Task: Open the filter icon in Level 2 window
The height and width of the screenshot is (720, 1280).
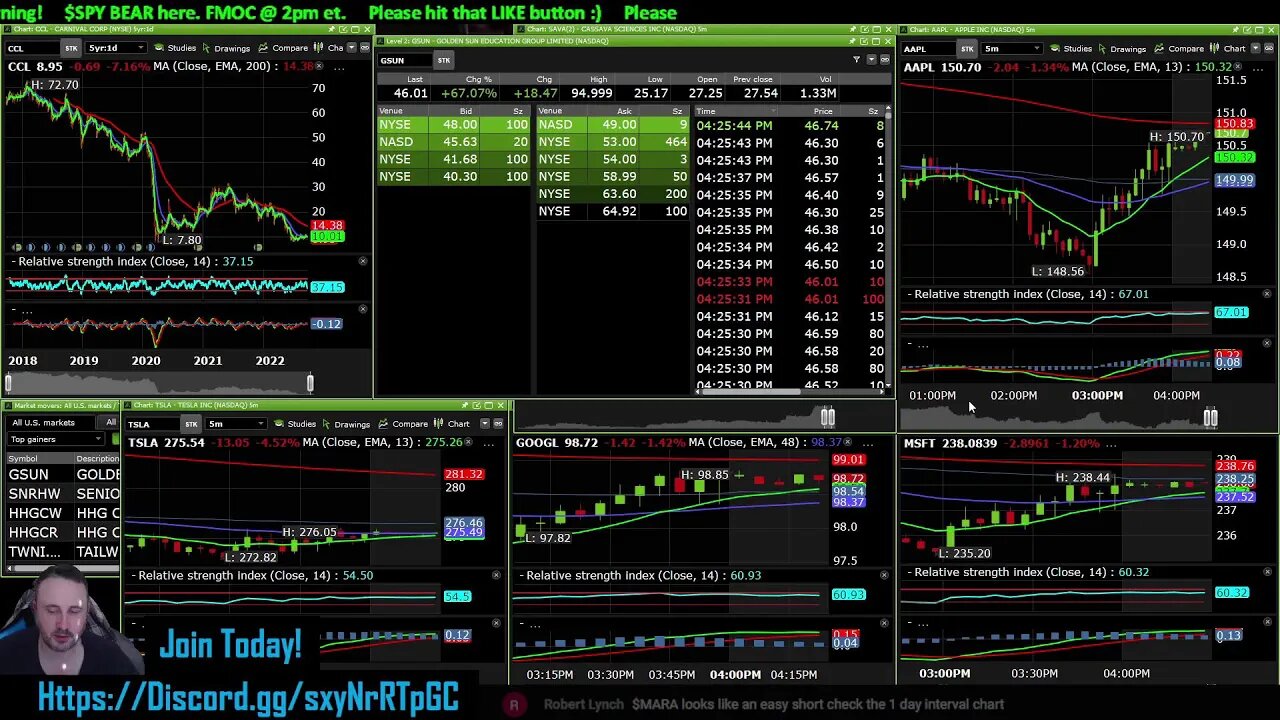Action: click(856, 59)
